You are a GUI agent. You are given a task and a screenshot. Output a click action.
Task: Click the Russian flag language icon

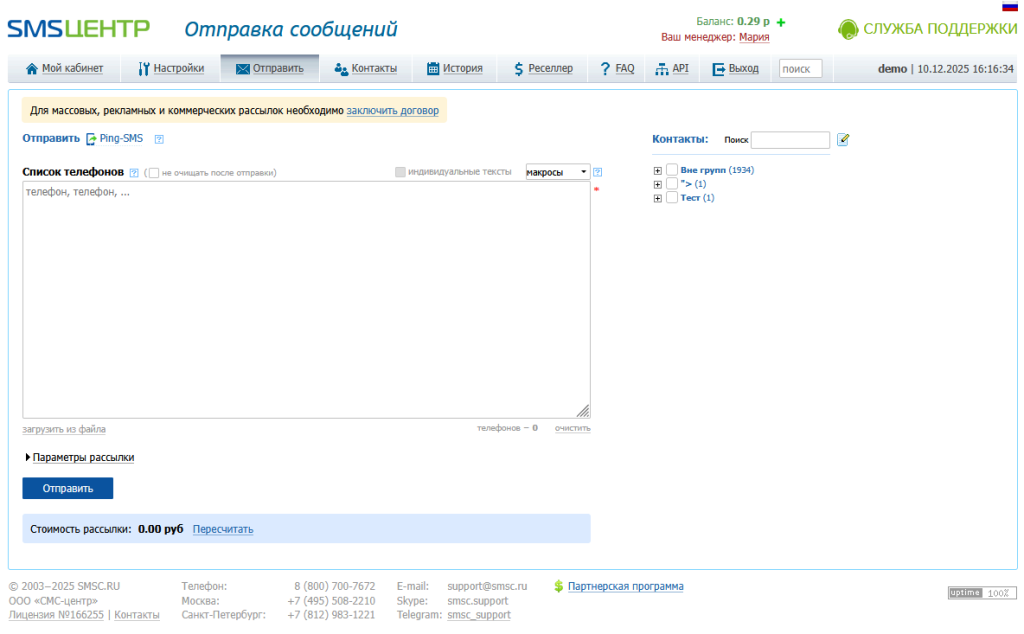point(1010,7)
